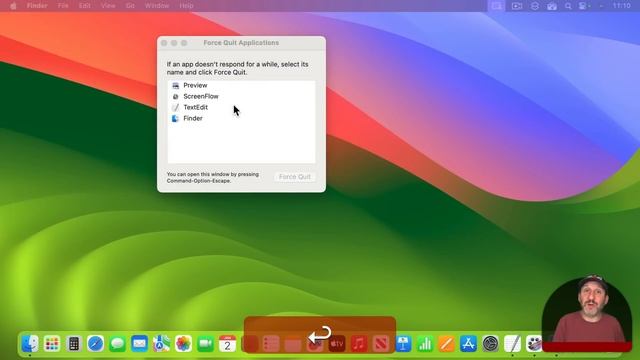Open Music from the Dock
This screenshot has height=360, width=640.
[x=359, y=344]
